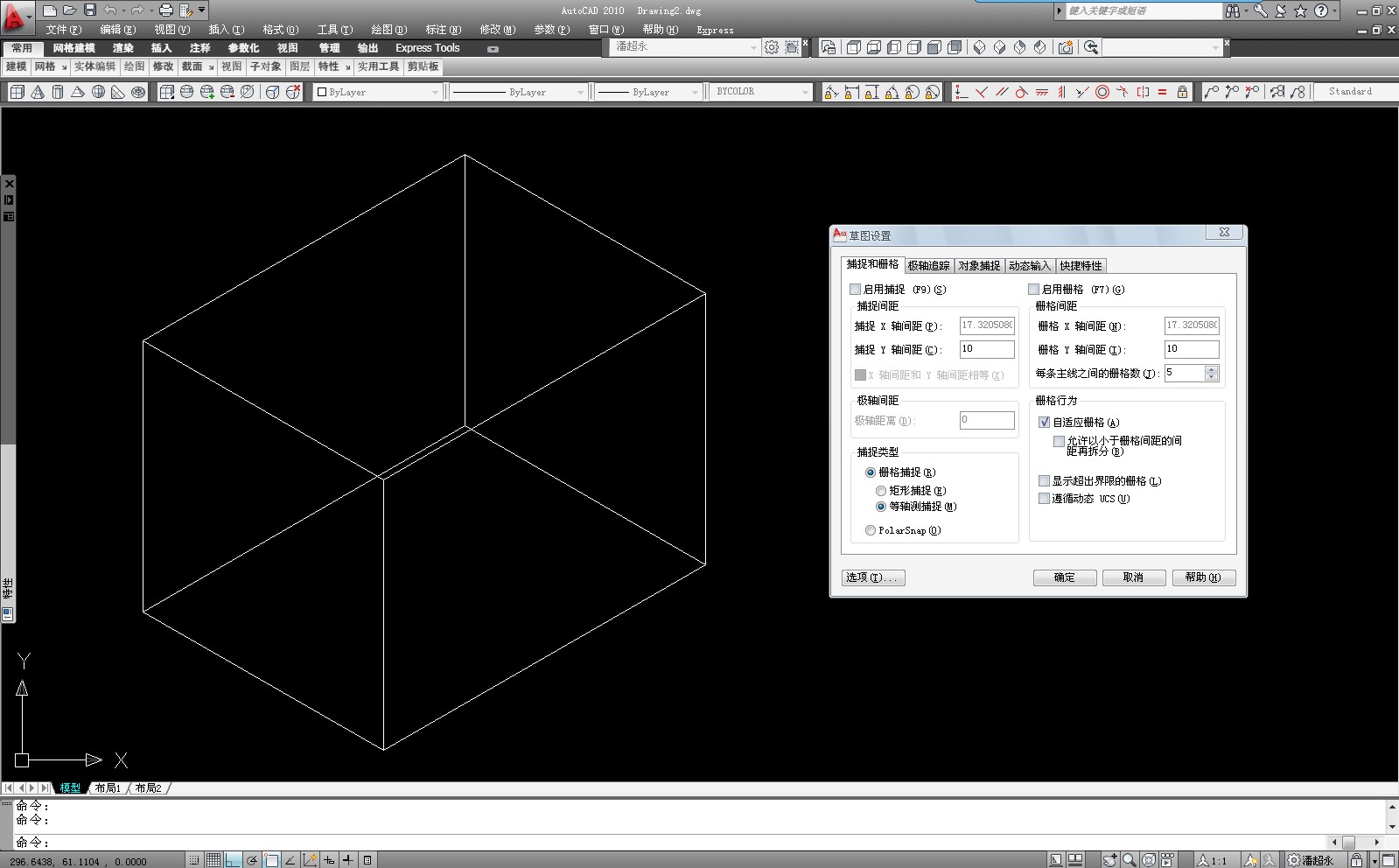The image size is (1399, 868).
Task: Select the Cone modeling tool
Action: pos(38,92)
